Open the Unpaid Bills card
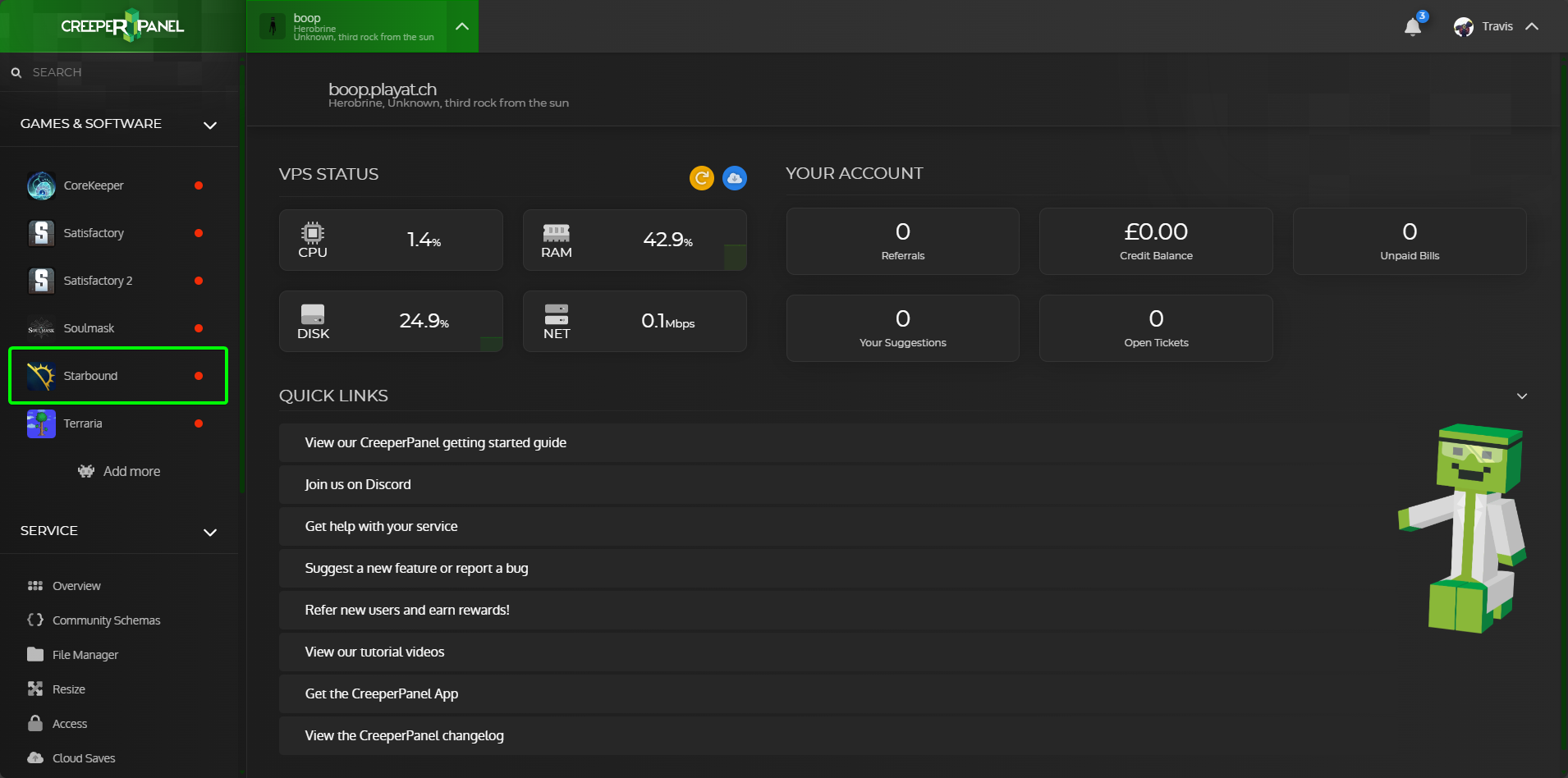The image size is (1568, 778). tap(1410, 241)
